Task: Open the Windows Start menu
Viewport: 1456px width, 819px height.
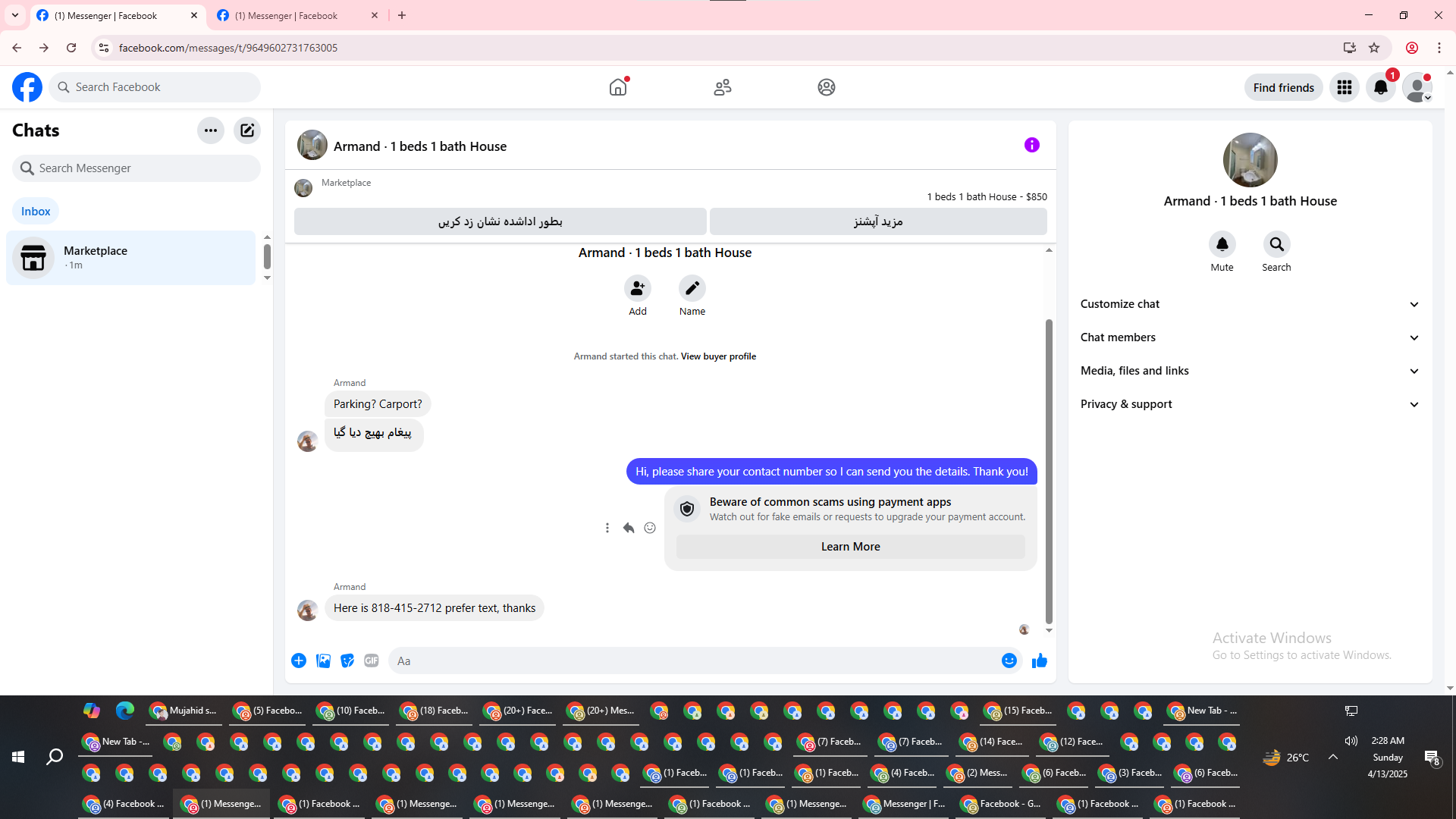Action: click(x=18, y=757)
